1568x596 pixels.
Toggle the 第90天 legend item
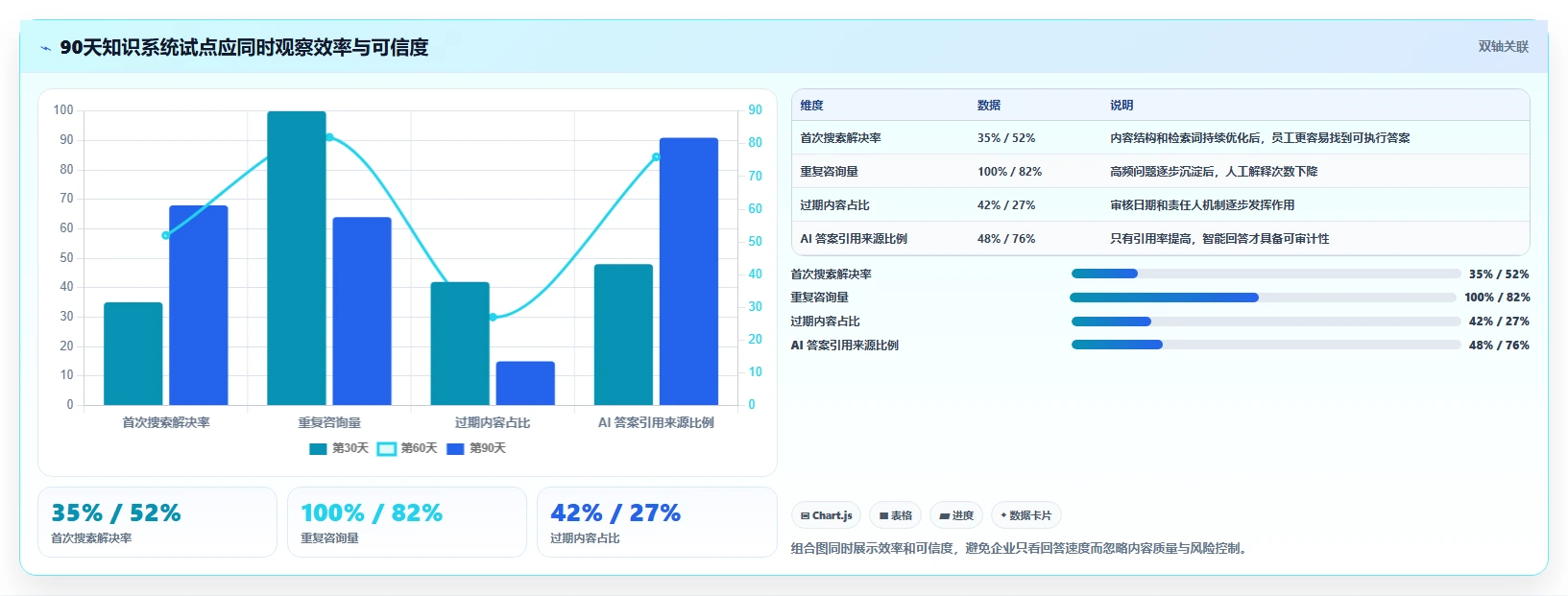coord(476,448)
